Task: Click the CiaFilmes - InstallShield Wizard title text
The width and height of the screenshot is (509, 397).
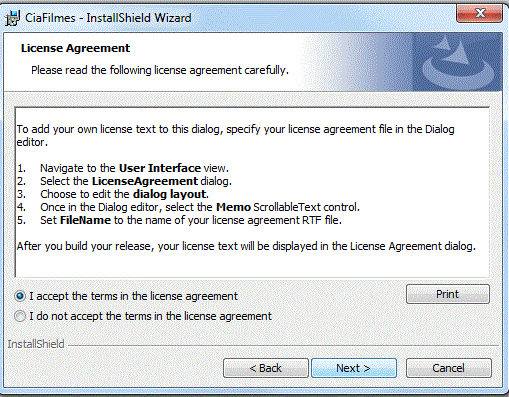Action: pyautogui.click(x=108, y=18)
